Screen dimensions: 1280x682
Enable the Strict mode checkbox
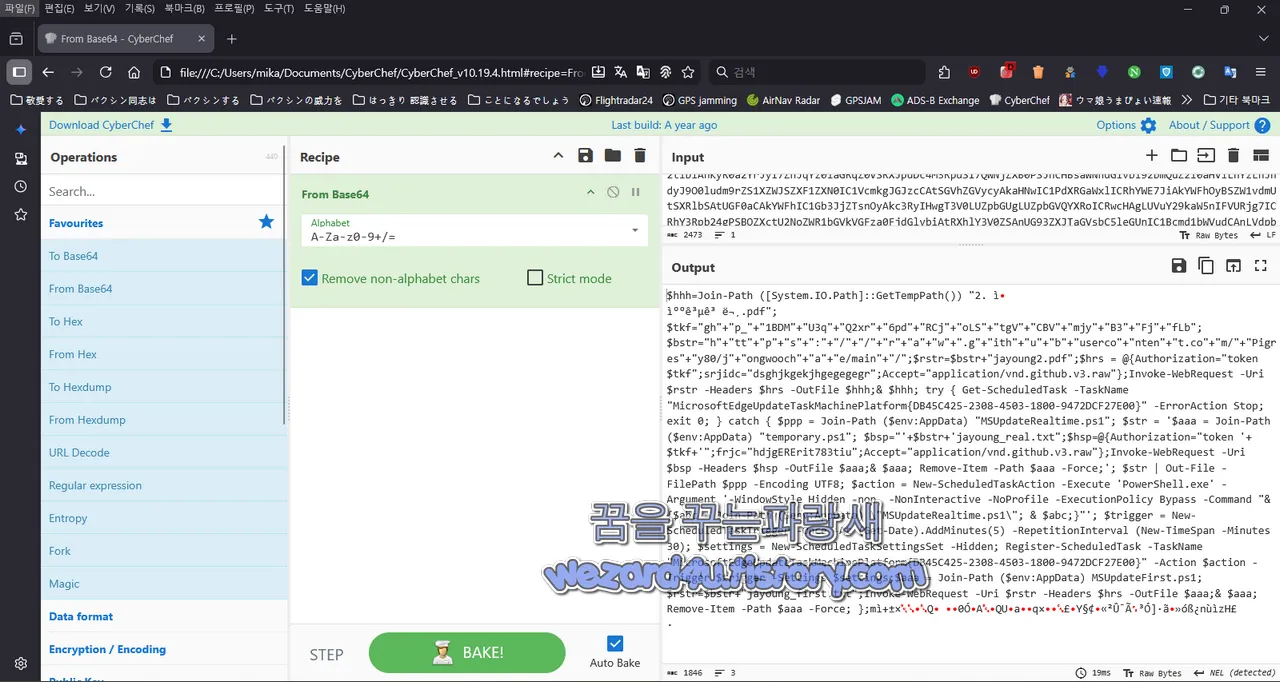click(535, 278)
